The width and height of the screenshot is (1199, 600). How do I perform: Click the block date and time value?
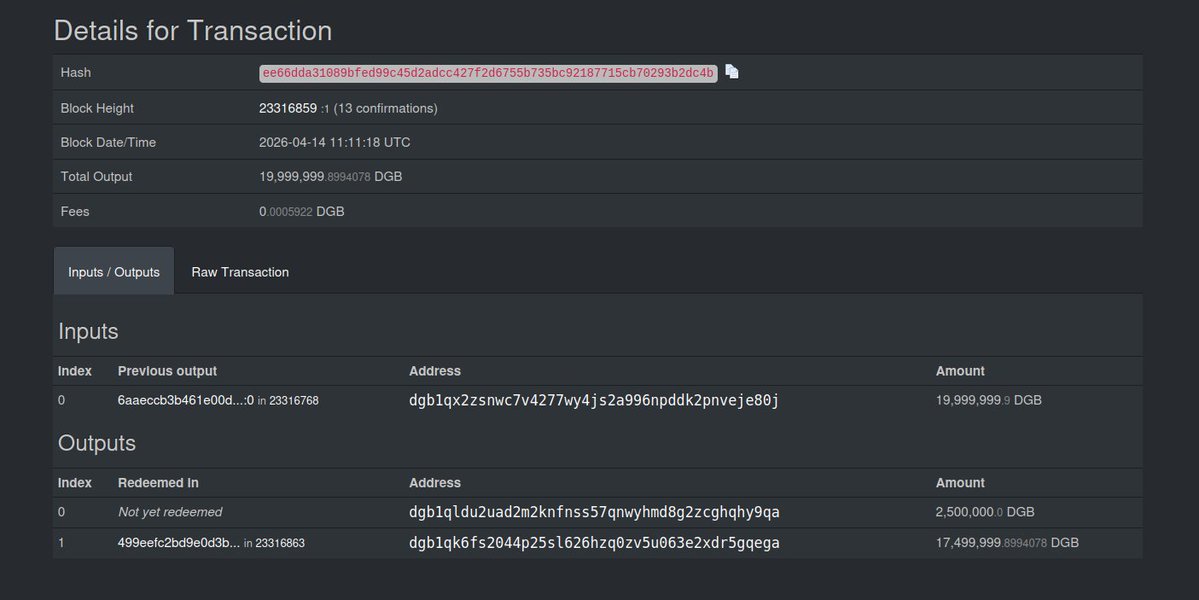pos(334,142)
